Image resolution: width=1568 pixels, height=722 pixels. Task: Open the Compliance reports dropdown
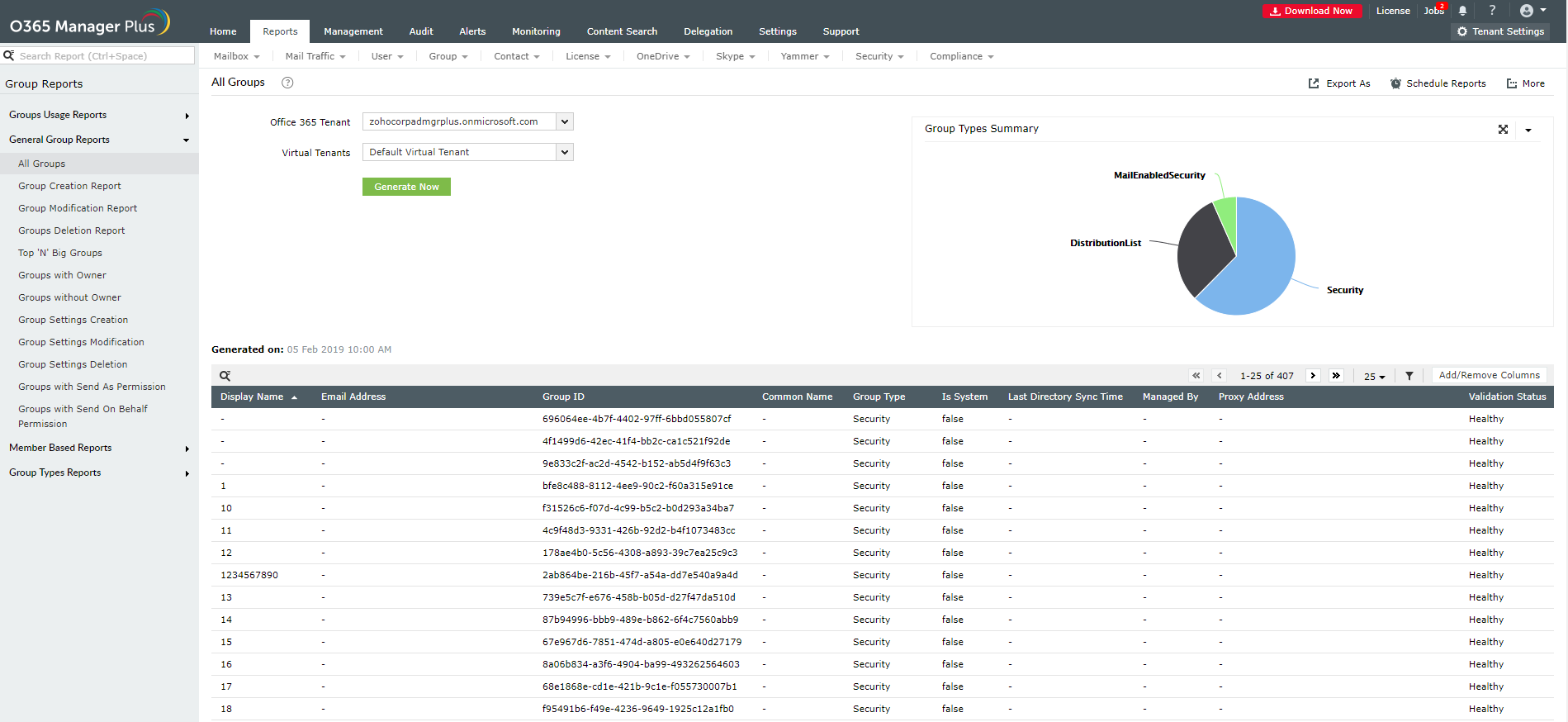coord(962,56)
